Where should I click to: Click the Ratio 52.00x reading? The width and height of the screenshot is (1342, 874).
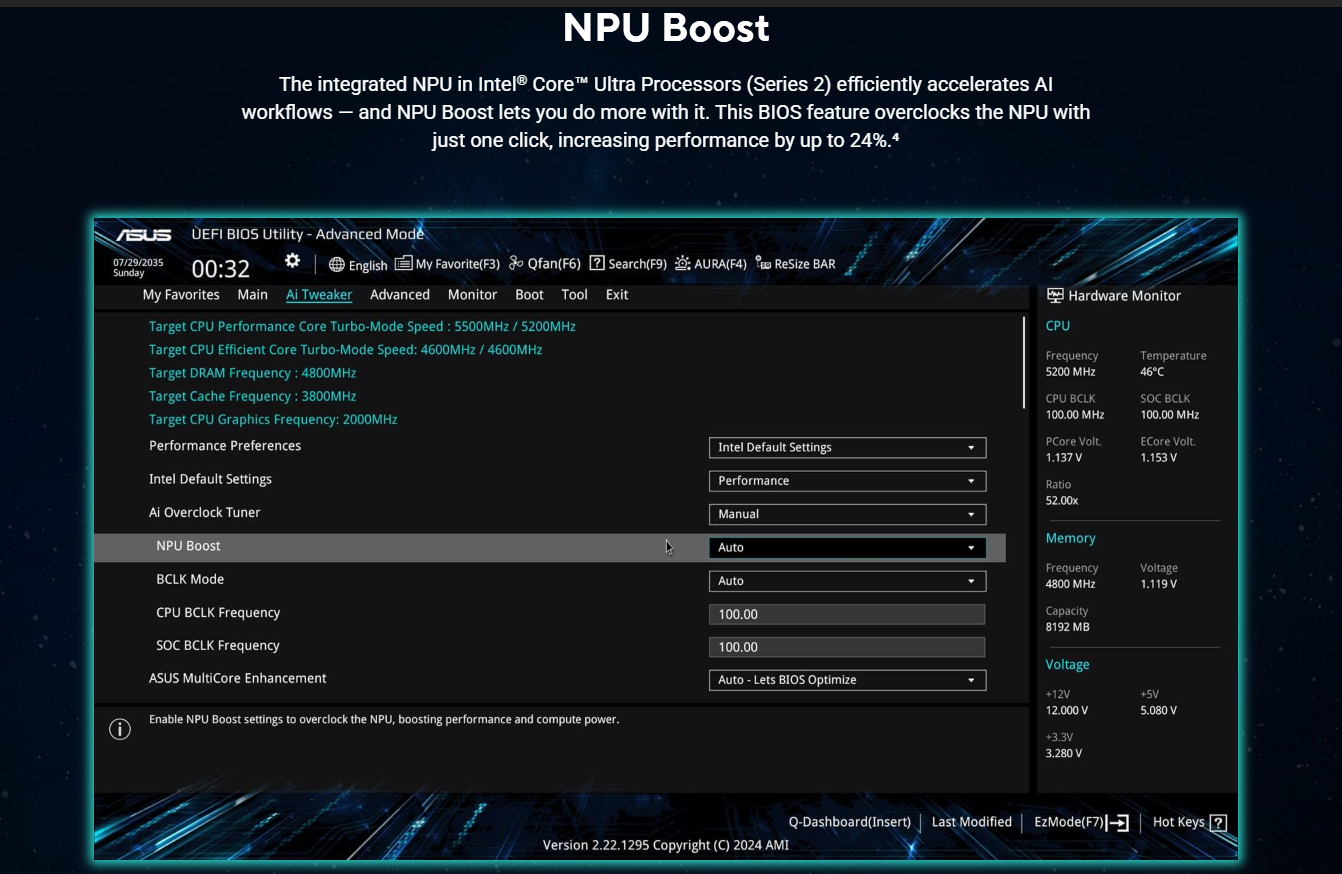(1062, 493)
